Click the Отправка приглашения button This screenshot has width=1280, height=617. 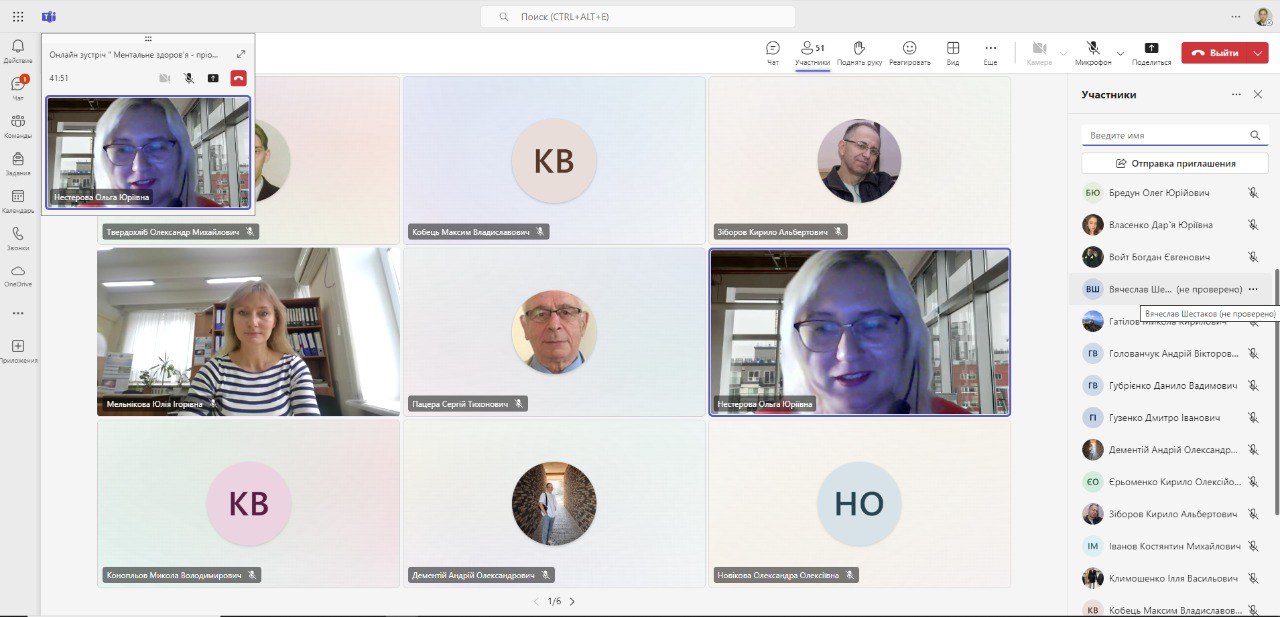(x=1175, y=163)
